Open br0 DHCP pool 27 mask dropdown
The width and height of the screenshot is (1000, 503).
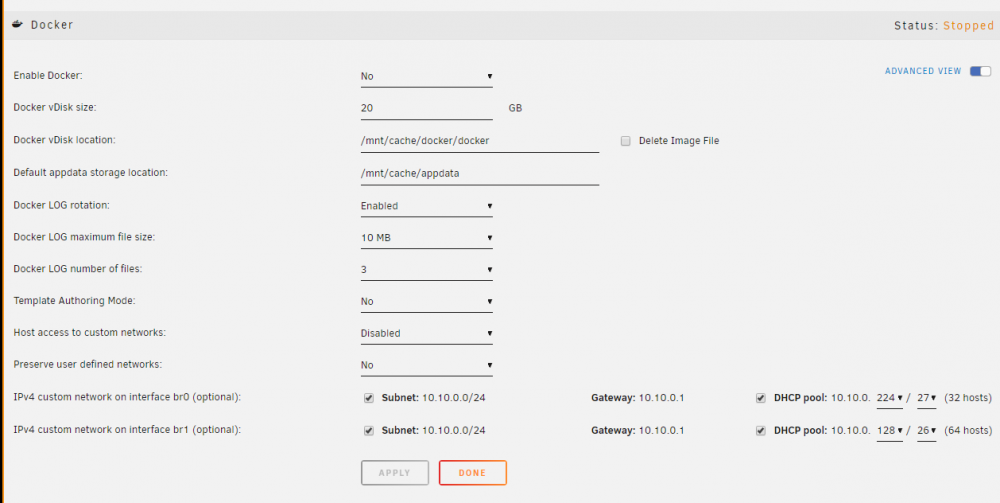pos(926,398)
